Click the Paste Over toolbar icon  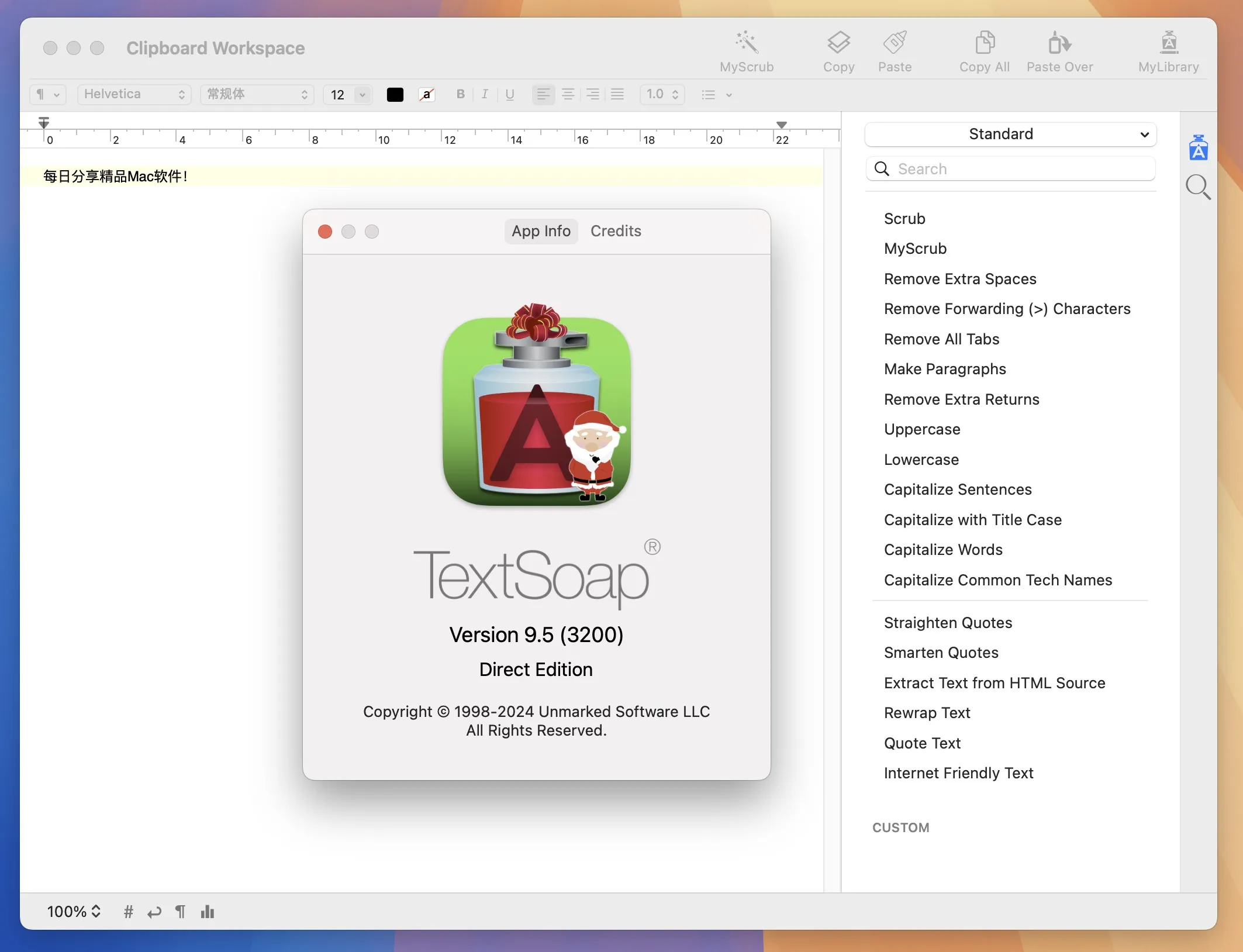click(x=1059, y=43)
